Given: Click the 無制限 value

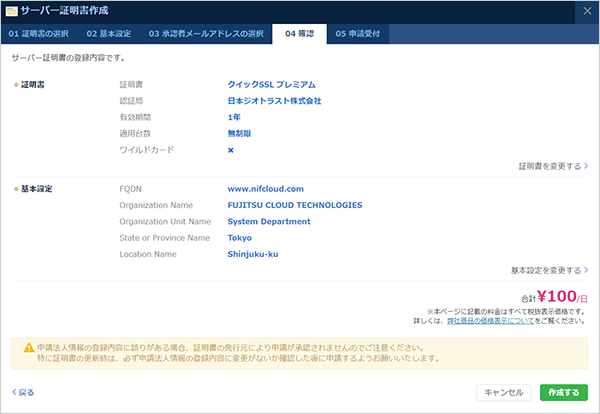Looking at the screenshot, I should coord(239,134).
